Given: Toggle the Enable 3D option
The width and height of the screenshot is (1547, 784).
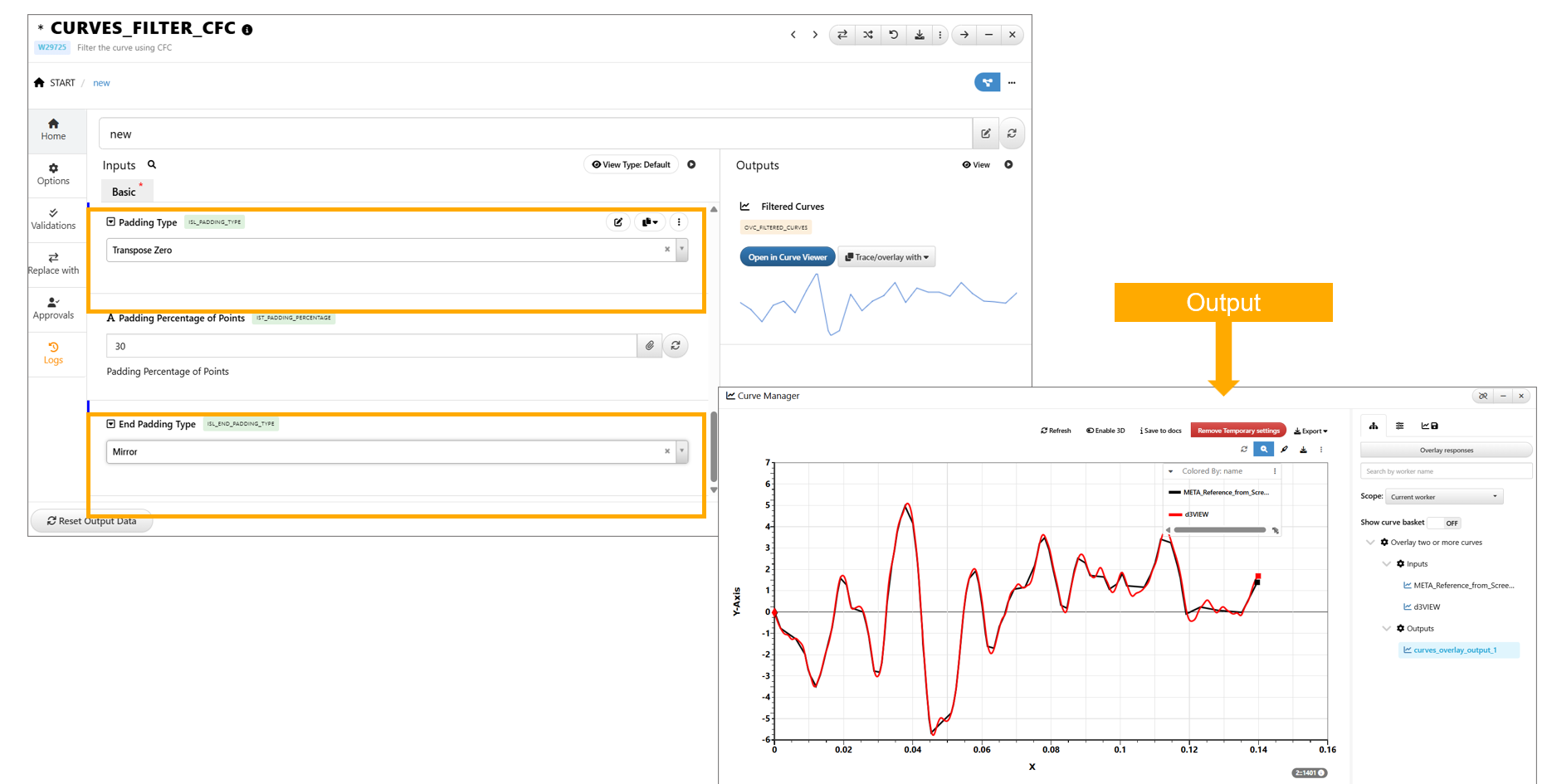Looking at the screenshot, I should click(1105, 431).
